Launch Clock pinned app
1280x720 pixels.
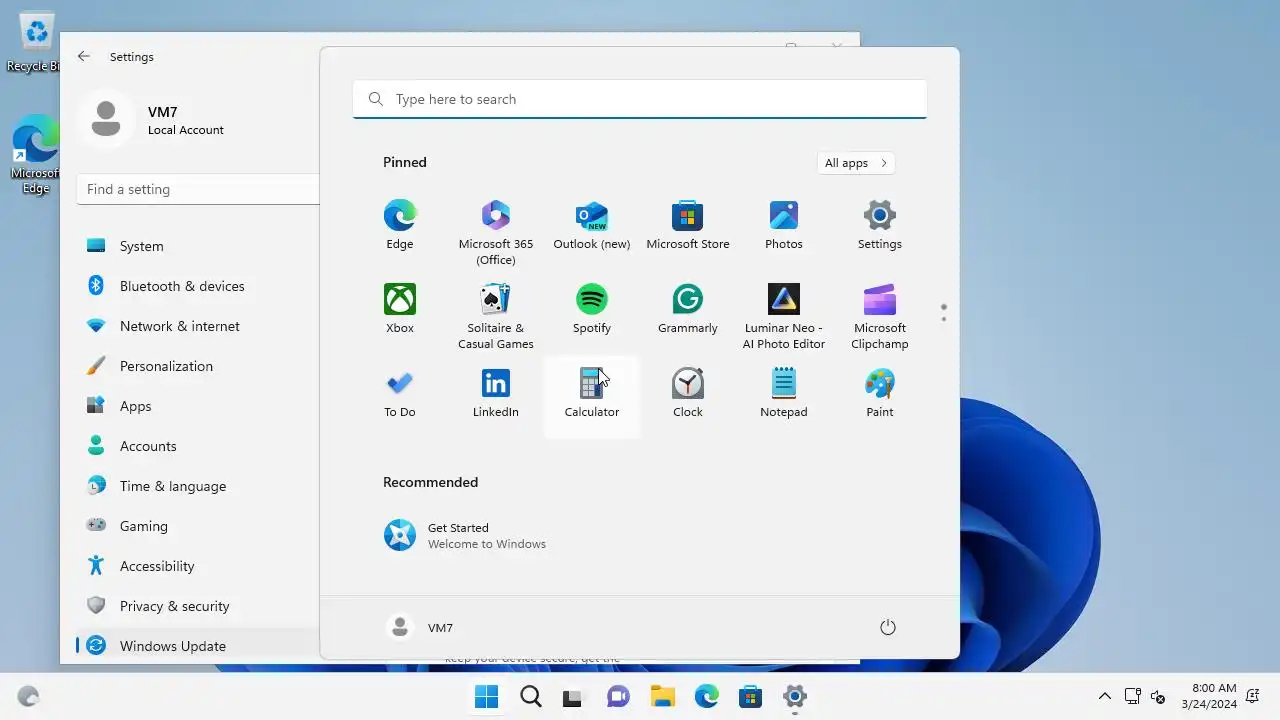pyautogui.click(x=687, y=394)
